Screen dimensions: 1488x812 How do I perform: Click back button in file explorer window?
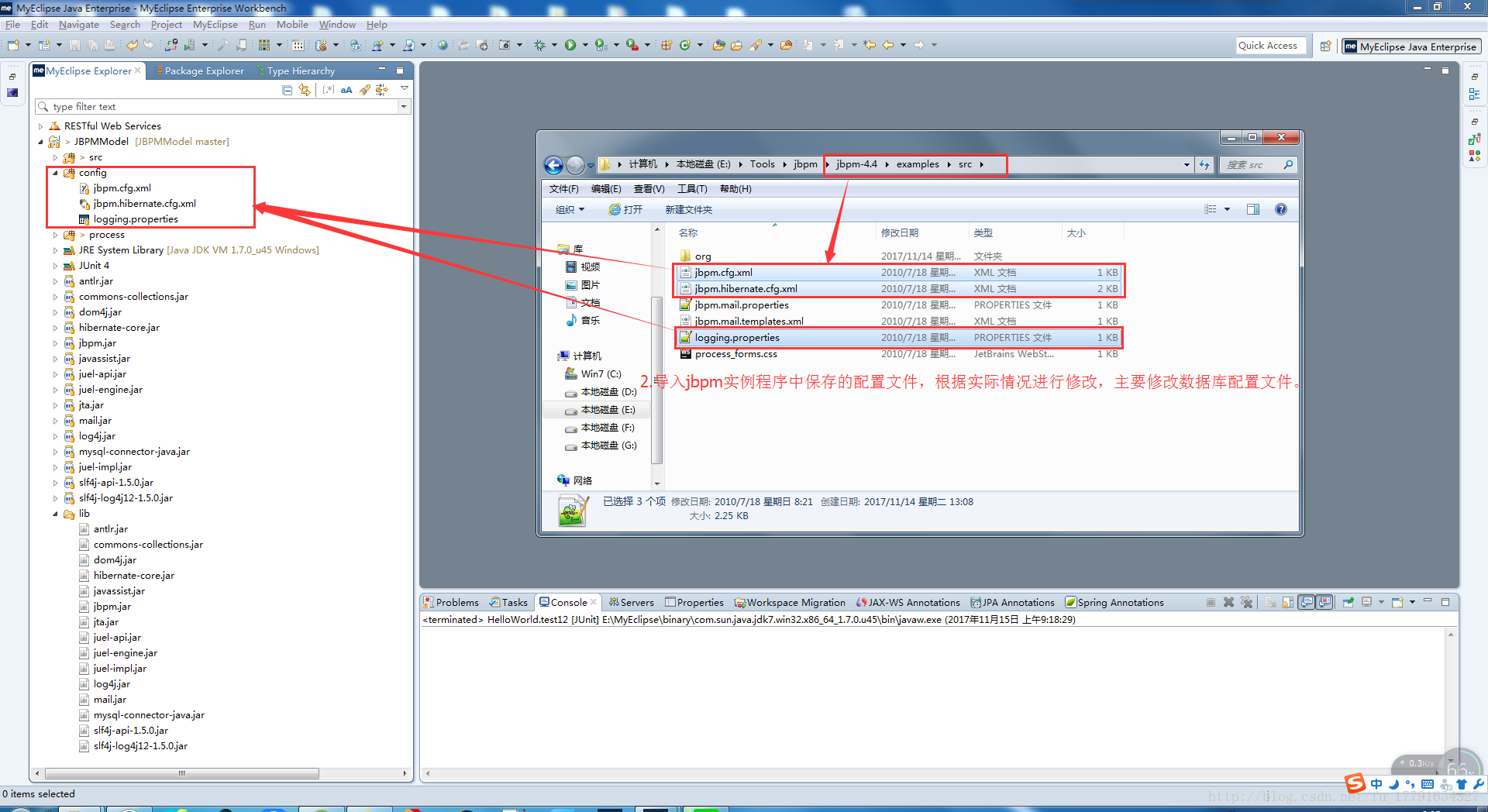[x=553, y=165]
